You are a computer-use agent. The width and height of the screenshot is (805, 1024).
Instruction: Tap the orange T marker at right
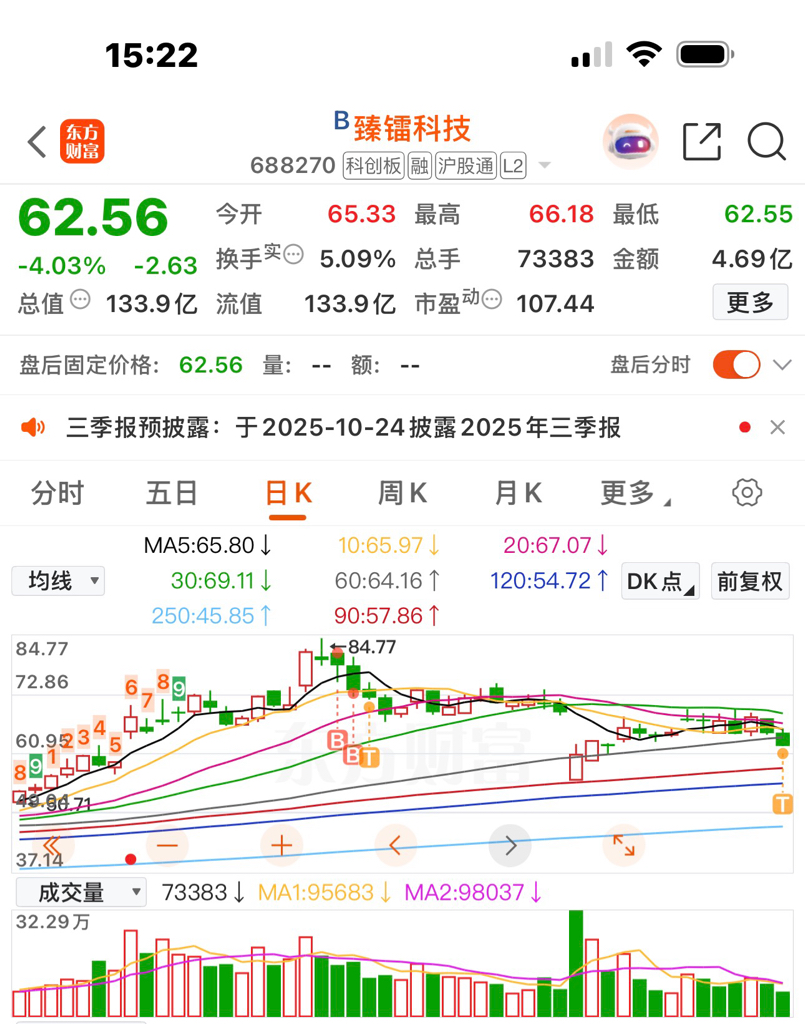pyautogui.click(x=782, y=804)
